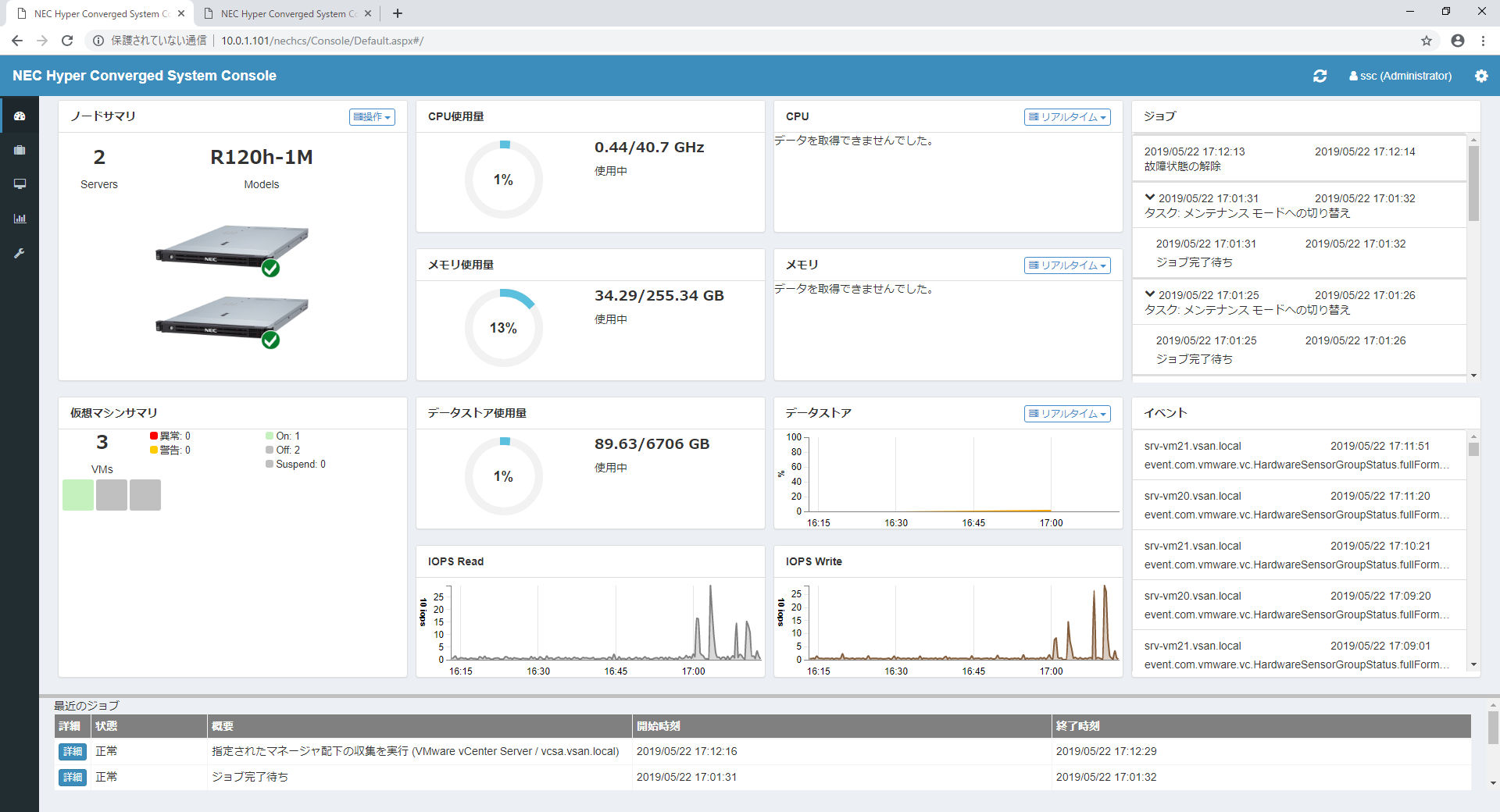Refresh the console using header refresh icon
This screenshot has width=1500, height=812.
point(1320,76)
